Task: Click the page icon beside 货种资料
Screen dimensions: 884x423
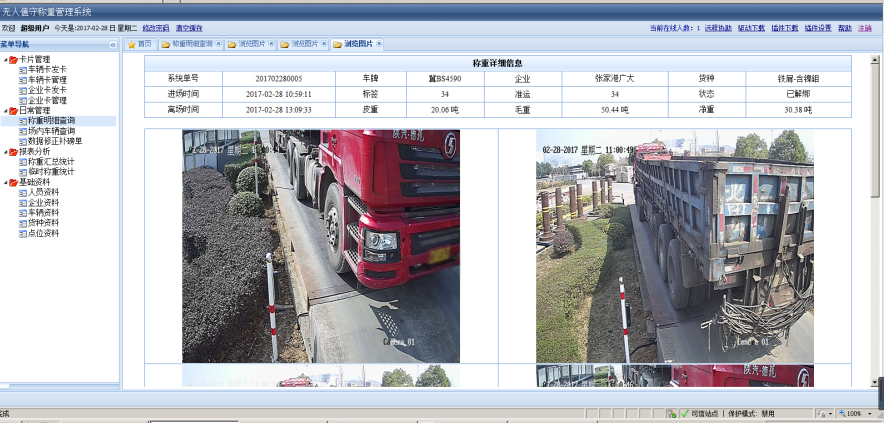Action: (x=23, y=223)
